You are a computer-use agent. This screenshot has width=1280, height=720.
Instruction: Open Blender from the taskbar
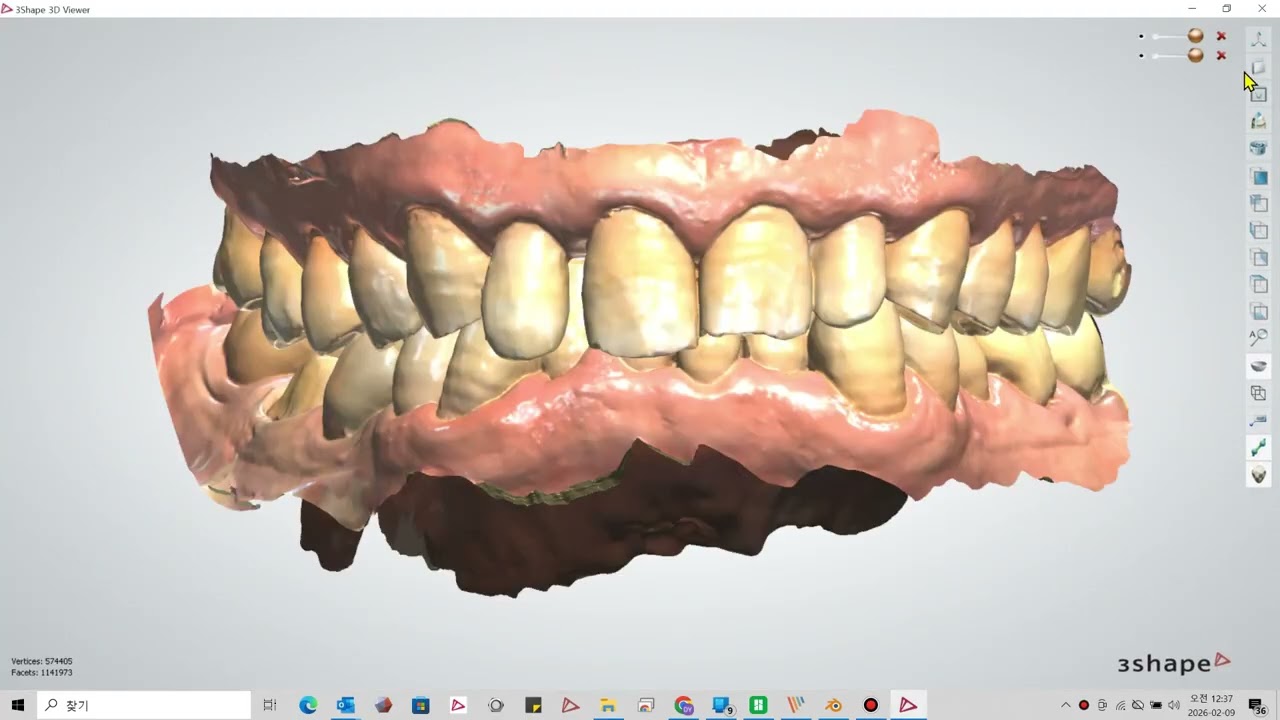833,705
